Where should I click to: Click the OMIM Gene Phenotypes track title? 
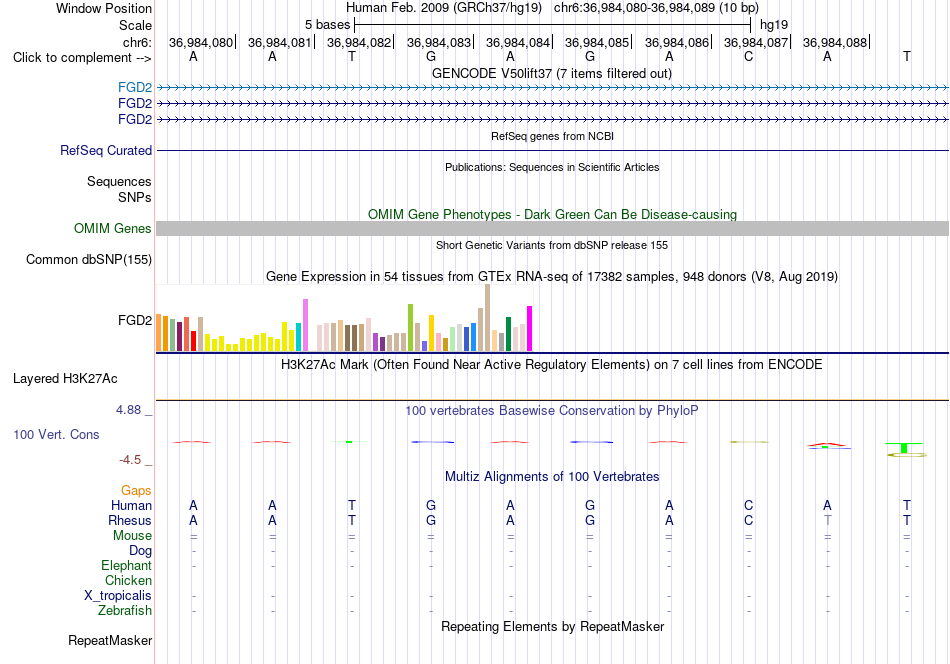552,214
